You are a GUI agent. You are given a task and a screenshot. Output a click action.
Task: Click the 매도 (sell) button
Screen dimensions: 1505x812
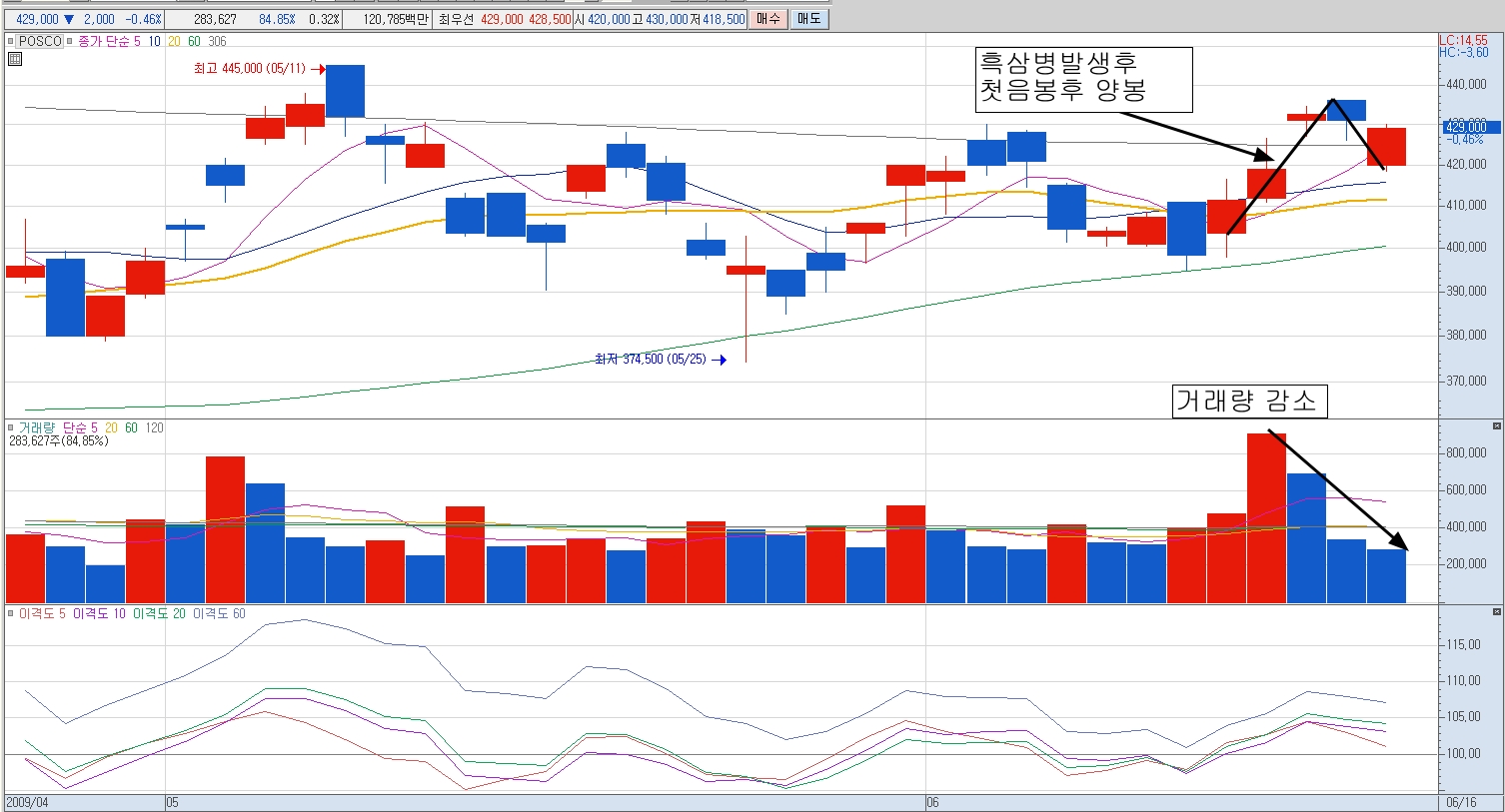[x=808, y=19]
